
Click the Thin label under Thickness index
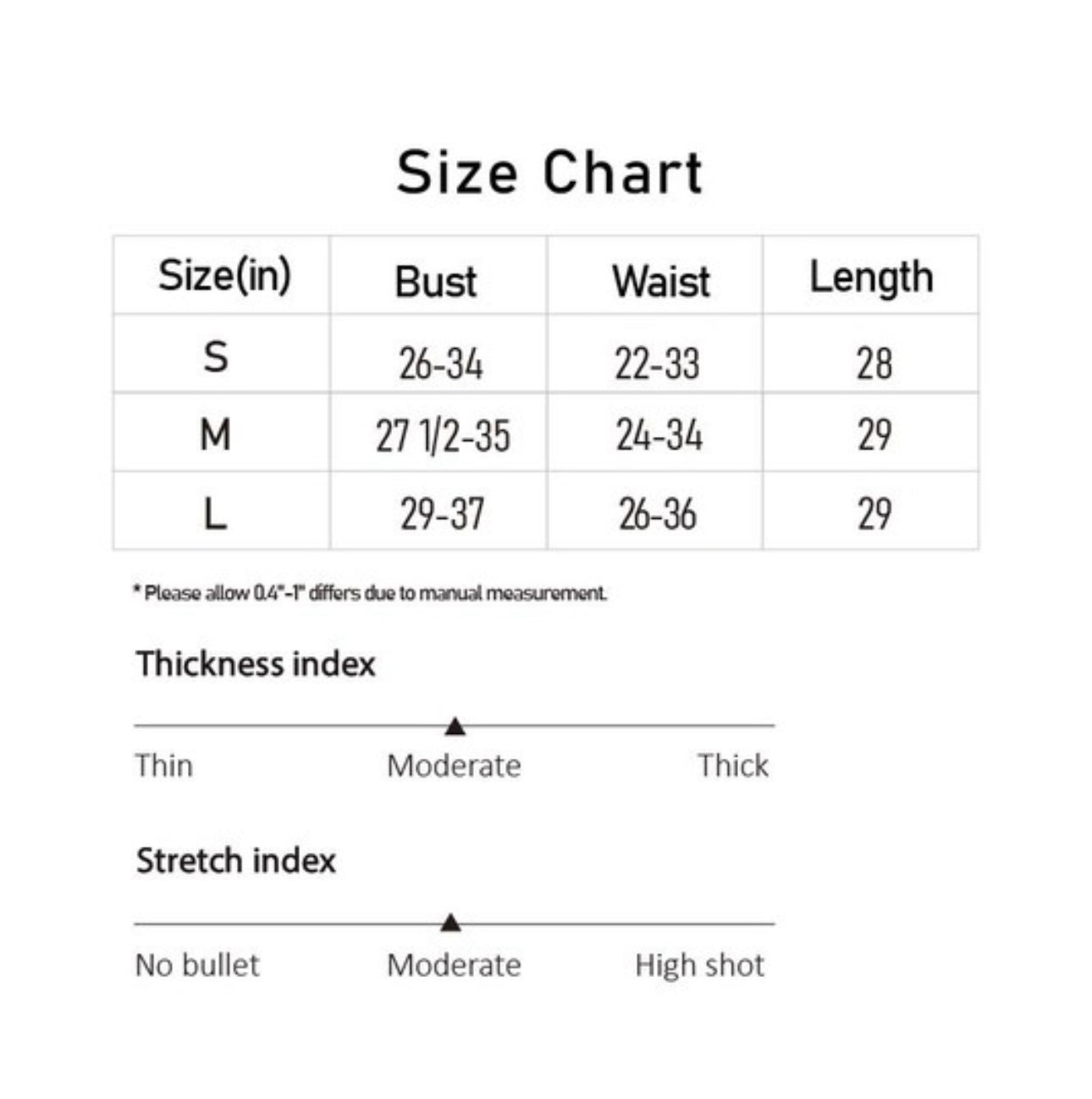164,765
